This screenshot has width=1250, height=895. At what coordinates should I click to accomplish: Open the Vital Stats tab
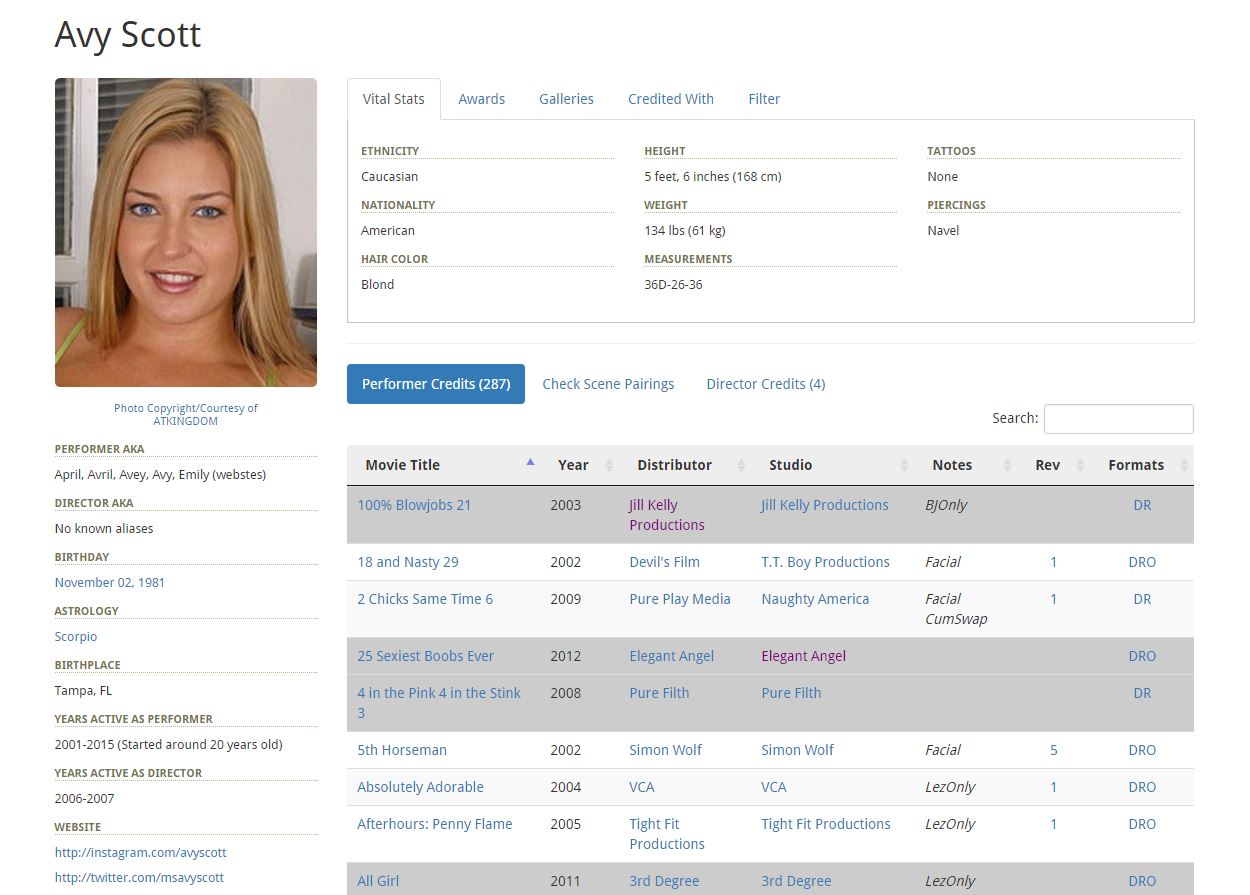(x=394, y=99)
